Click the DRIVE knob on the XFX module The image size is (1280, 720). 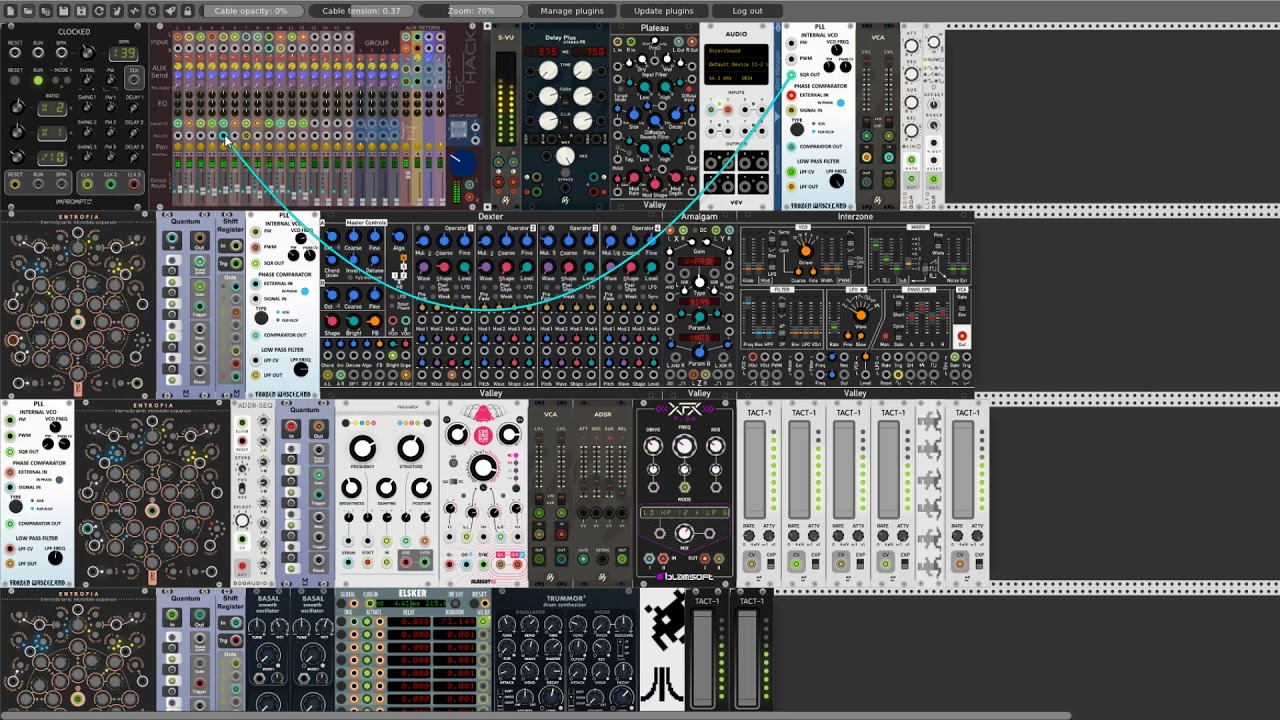pos(653,446)
